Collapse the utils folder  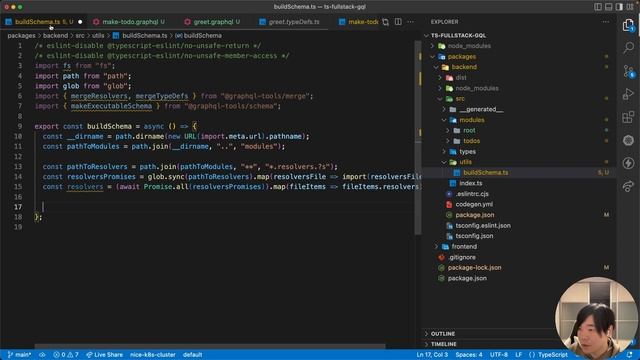[465, 162]
